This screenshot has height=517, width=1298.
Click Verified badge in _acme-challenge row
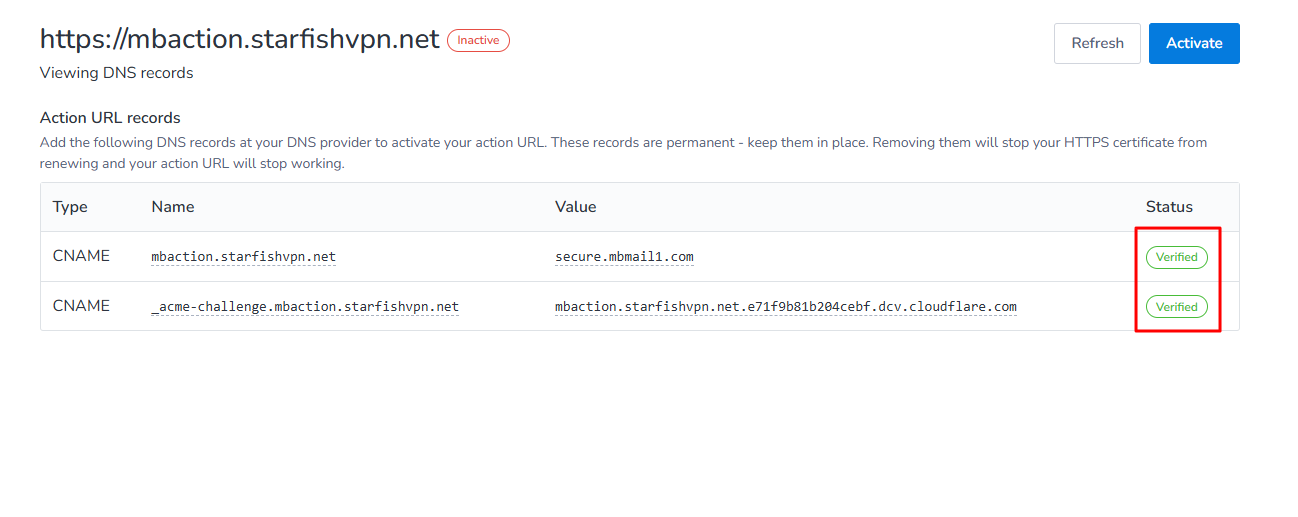[x=1176, y=307]
